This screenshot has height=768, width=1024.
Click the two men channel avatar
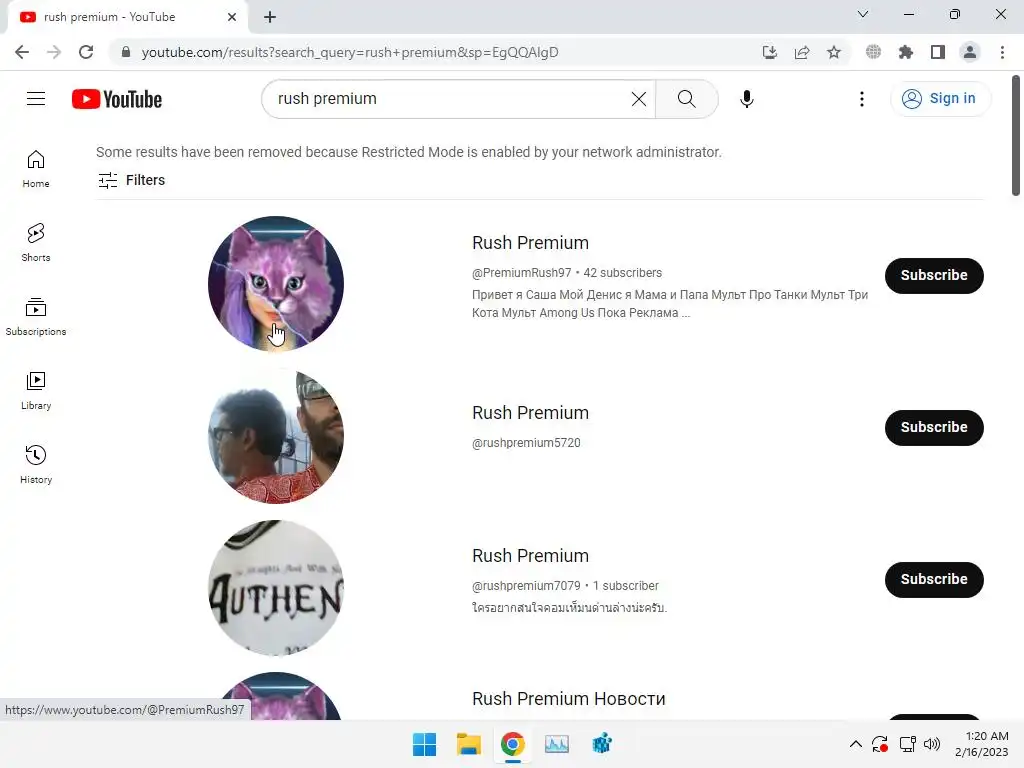click(x=276, y=436)
